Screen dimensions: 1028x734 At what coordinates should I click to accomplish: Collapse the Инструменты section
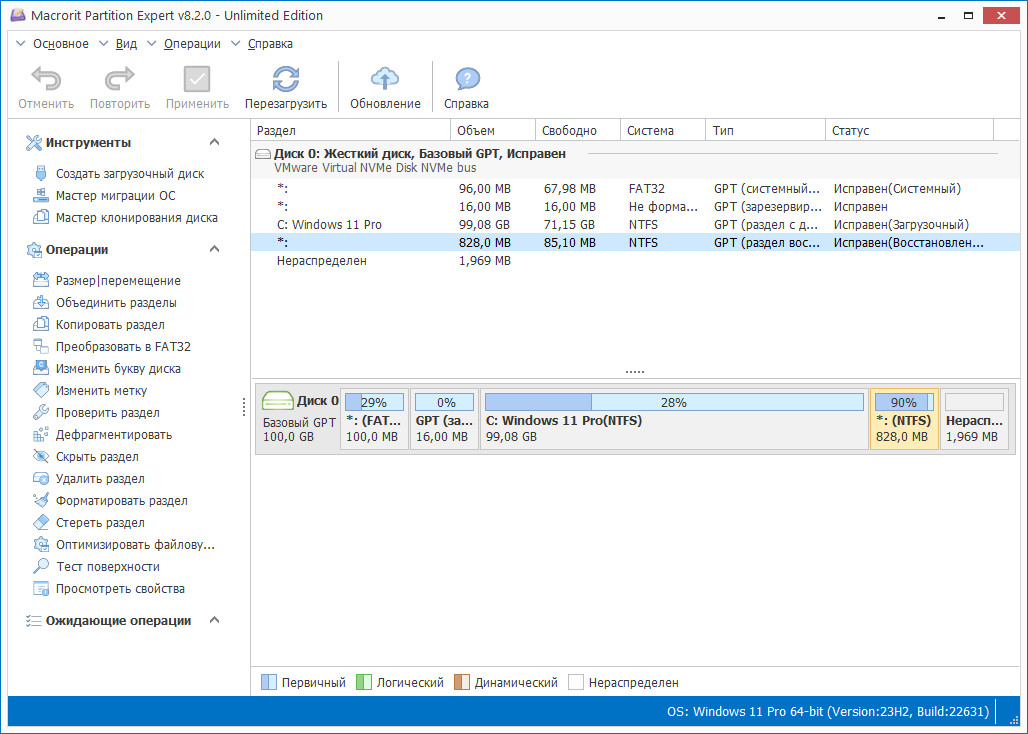pos(214,142)
